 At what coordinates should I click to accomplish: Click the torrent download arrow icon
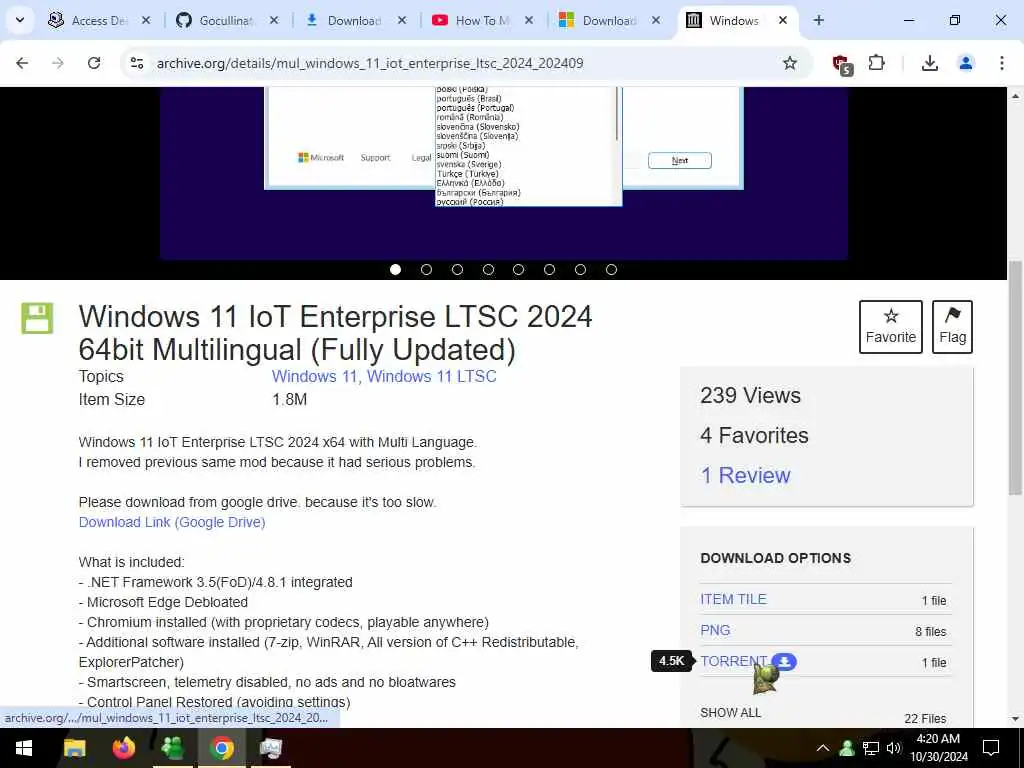784,662
